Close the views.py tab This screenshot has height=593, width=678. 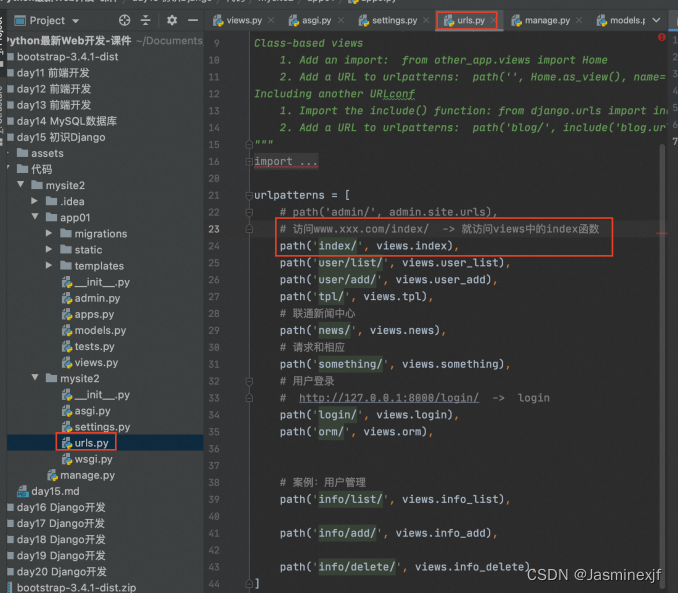(x=271, y=20)
